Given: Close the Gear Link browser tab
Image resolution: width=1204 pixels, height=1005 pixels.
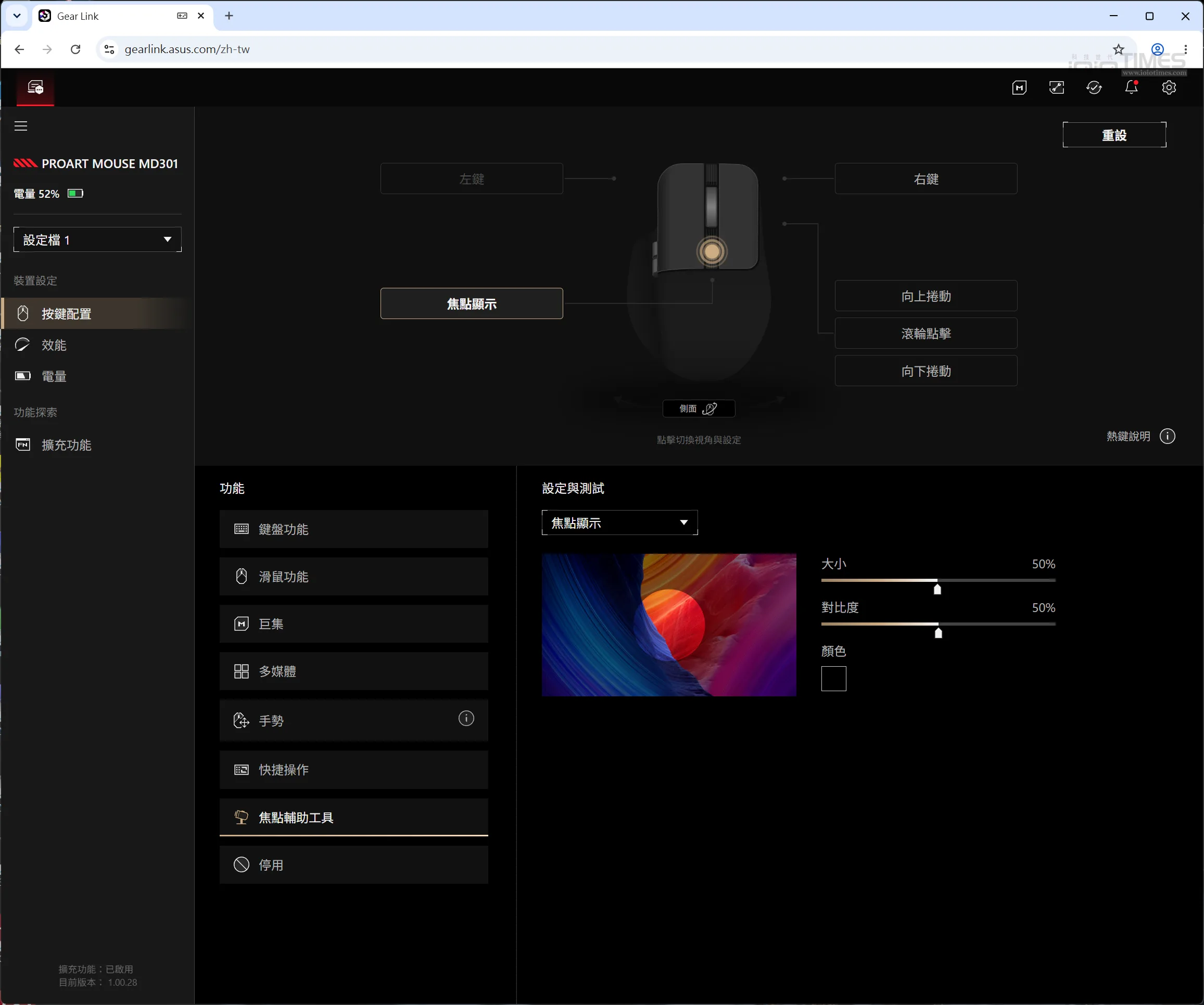Looking at the screenshot, I should coord(201,16).
